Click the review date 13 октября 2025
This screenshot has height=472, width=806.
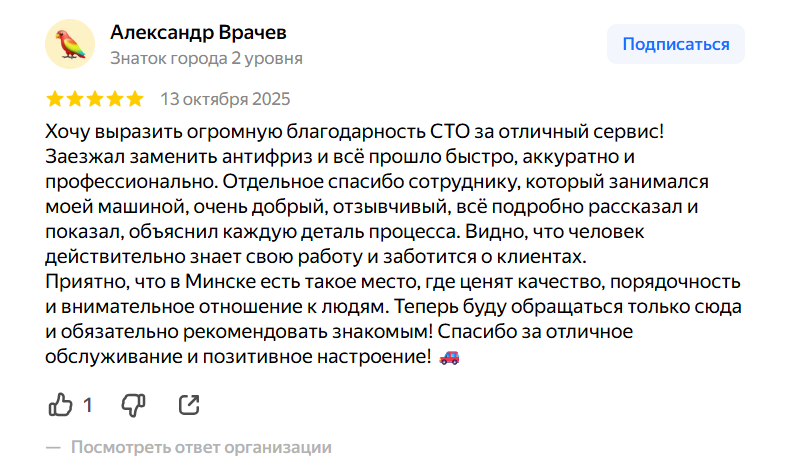point(225,99)
